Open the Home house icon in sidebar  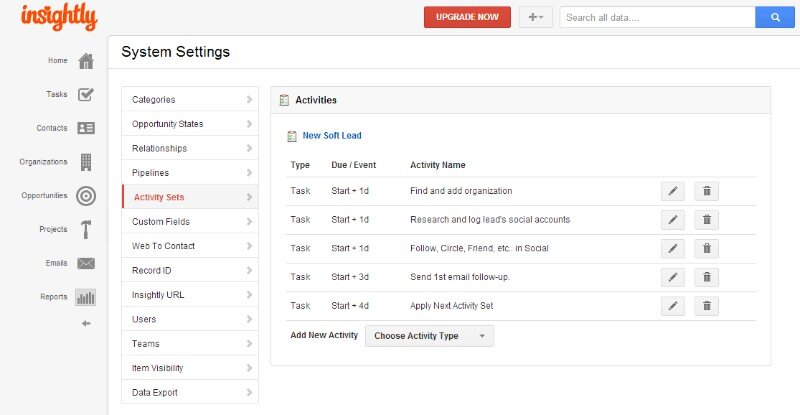(86, 61)
